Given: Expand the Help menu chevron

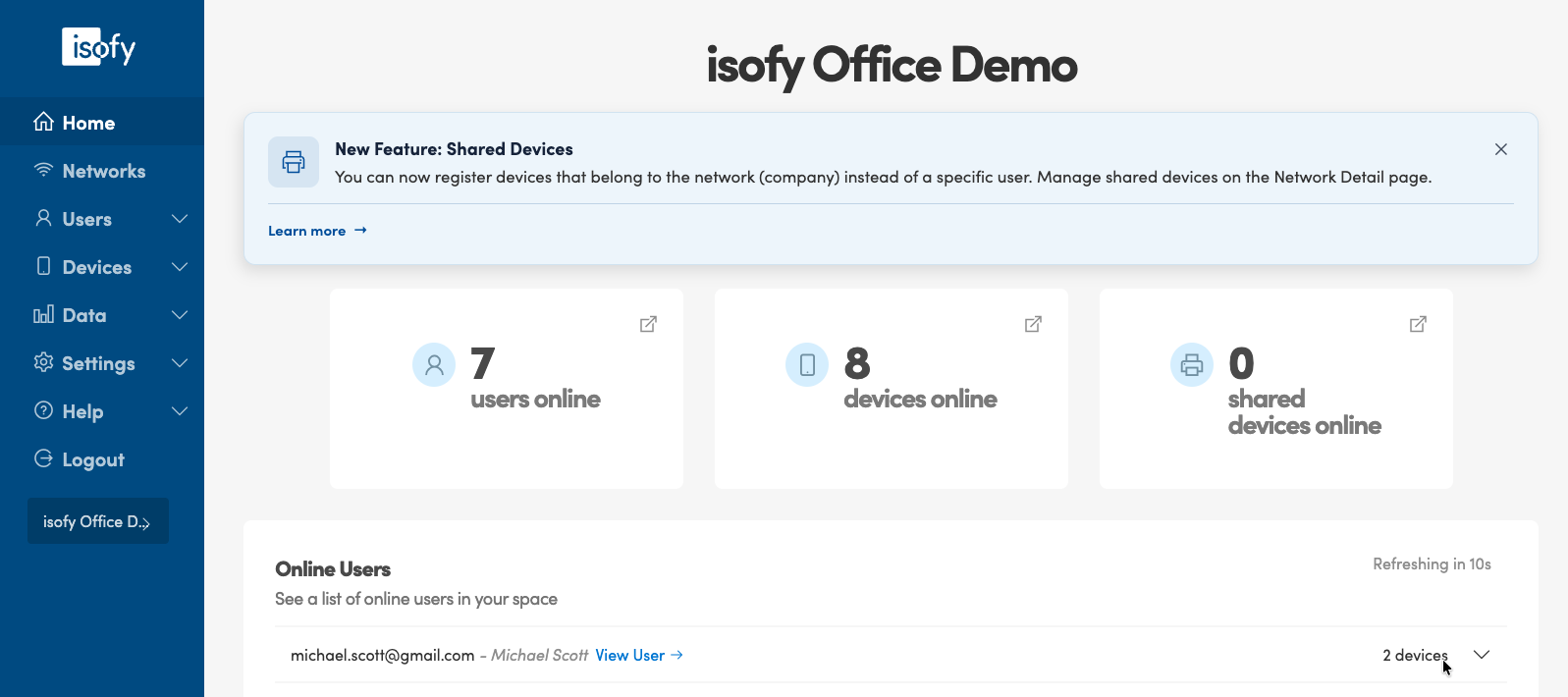Looking at the screenshot, I should pos(180,410).
